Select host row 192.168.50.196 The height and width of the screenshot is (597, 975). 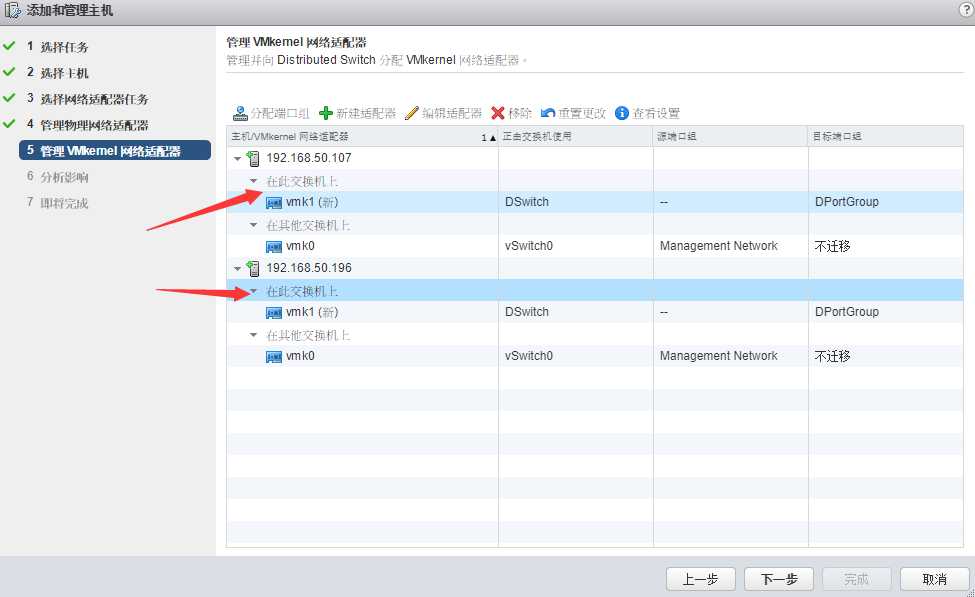pyautogui.click(x=595, y=268)
